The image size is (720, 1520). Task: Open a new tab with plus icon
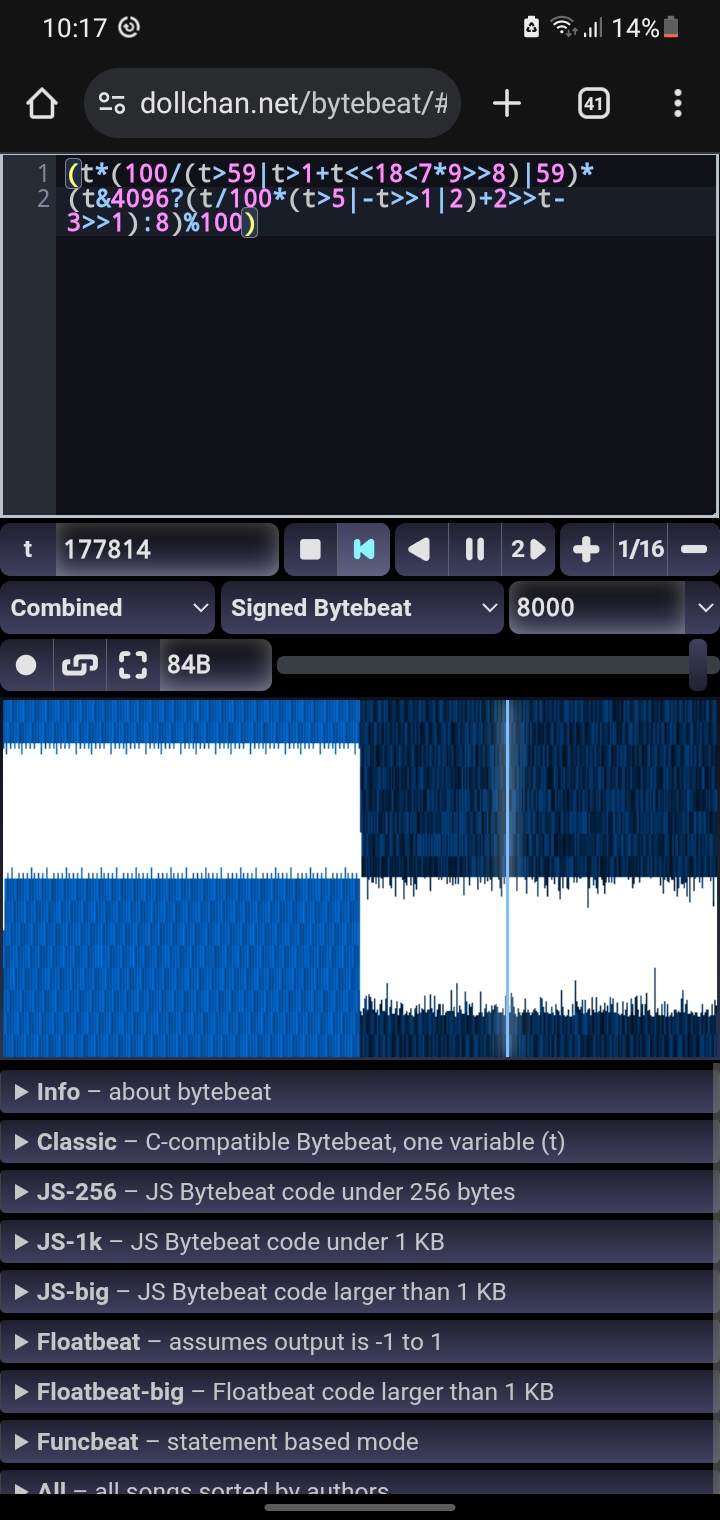point(507,103)
